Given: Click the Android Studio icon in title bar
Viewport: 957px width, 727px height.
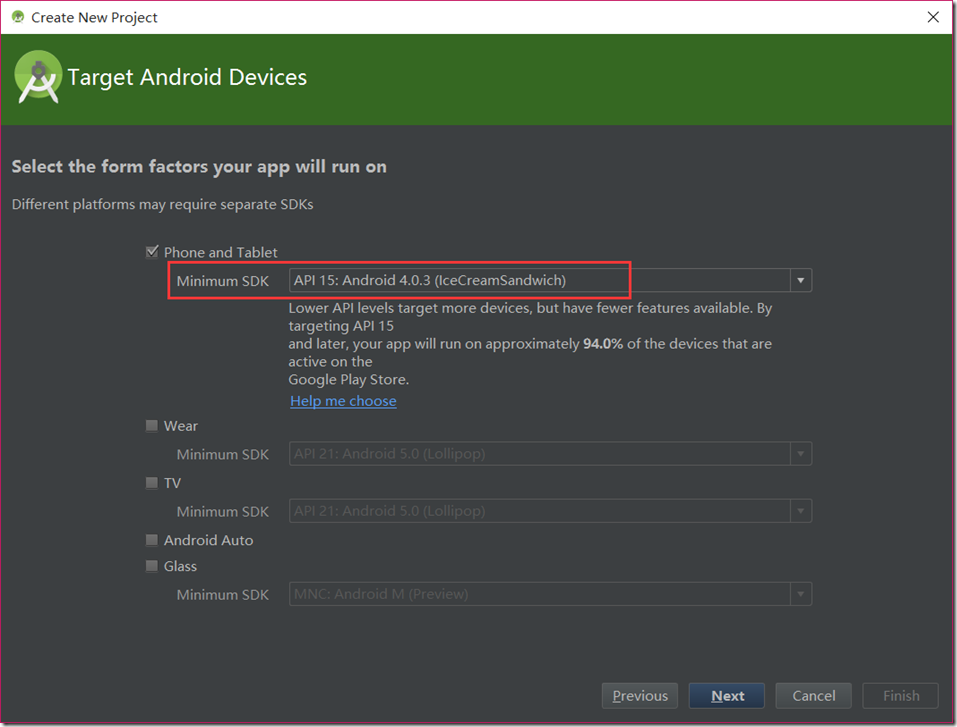Looking at the screenshot, I should click(17, 17).
